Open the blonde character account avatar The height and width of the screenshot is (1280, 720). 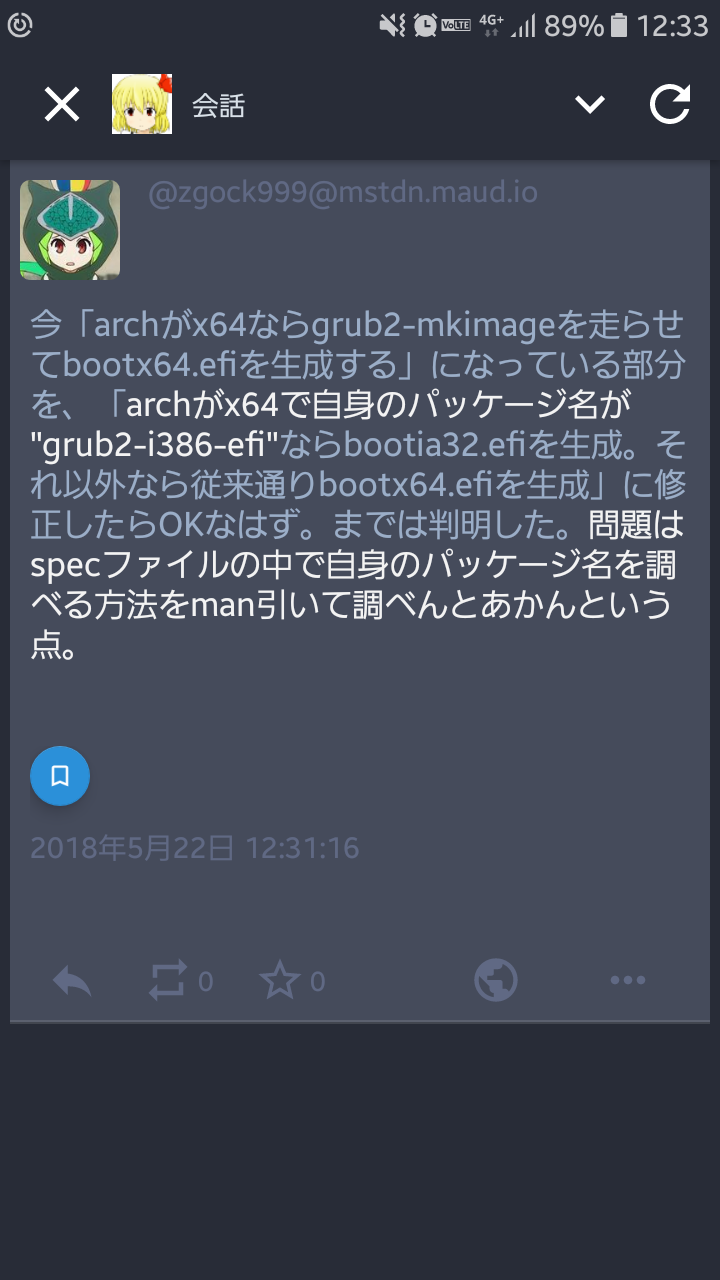tap(142, 104)
